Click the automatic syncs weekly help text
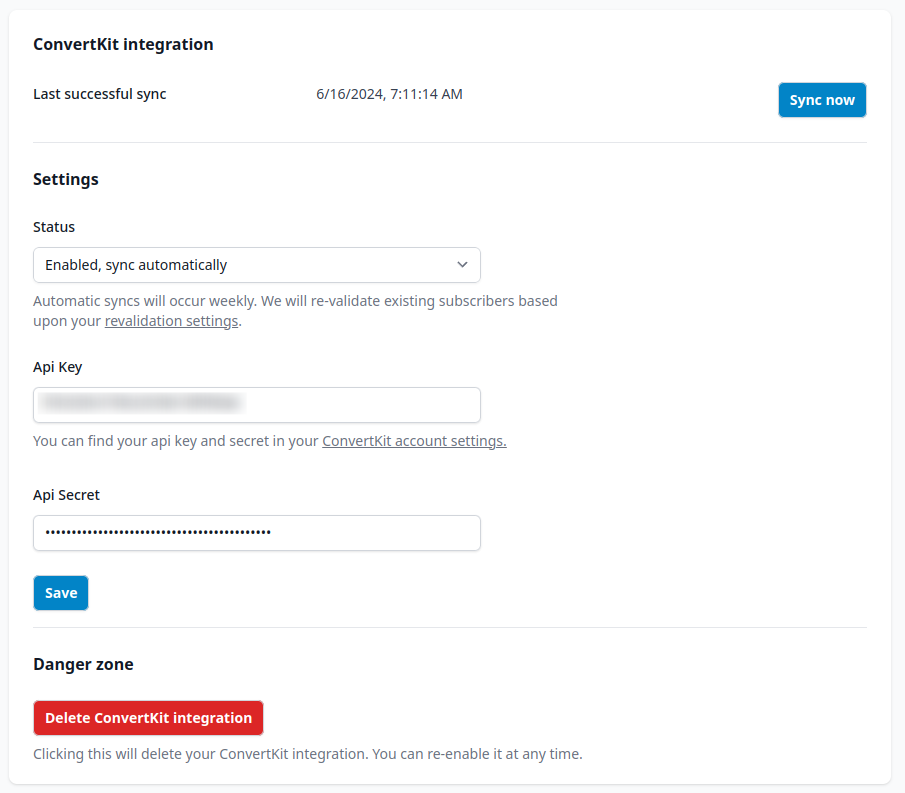The image size is (905, 793). 295,301
